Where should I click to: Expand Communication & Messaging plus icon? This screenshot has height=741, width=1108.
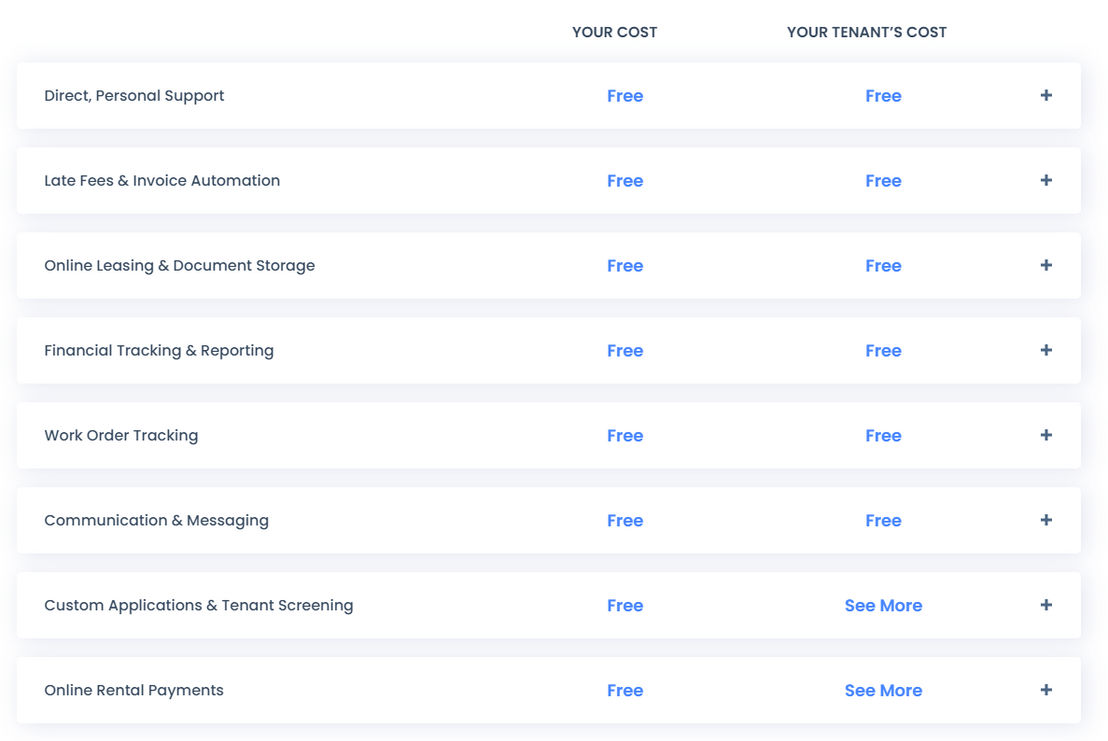point(1046,520)
